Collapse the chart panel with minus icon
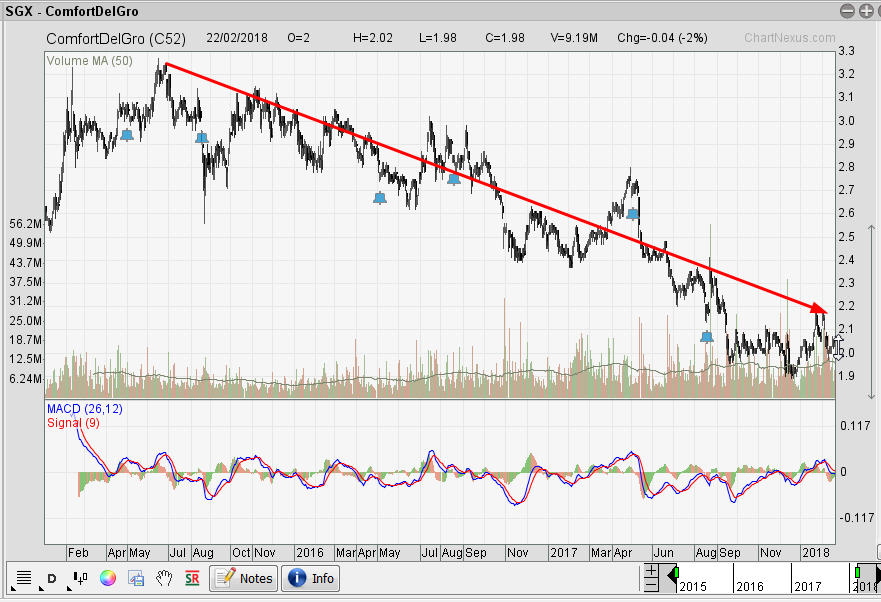Screen dimensions: 881x602 pyautogui.click(x=847, y=11)
